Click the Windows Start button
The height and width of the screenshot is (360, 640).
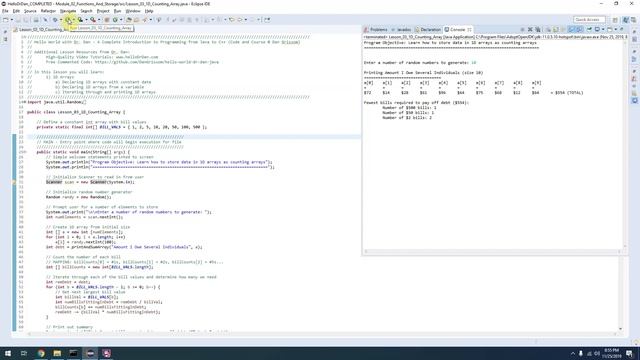tap(8, 353)
